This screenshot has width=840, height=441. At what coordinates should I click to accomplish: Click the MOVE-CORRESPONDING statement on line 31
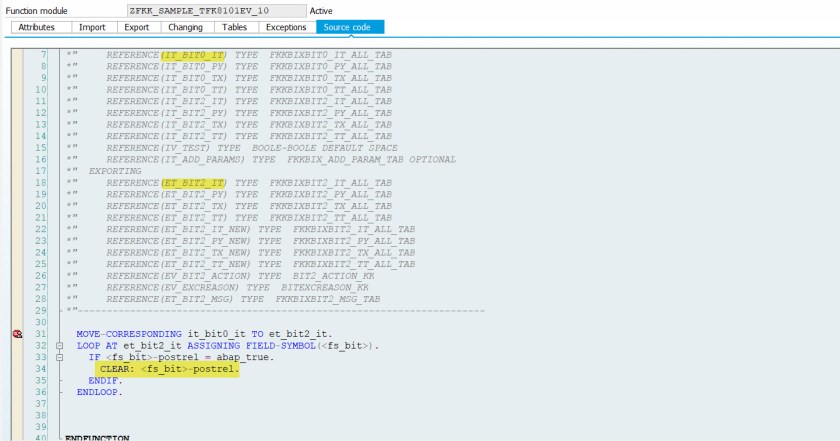[x=204, y=334]
